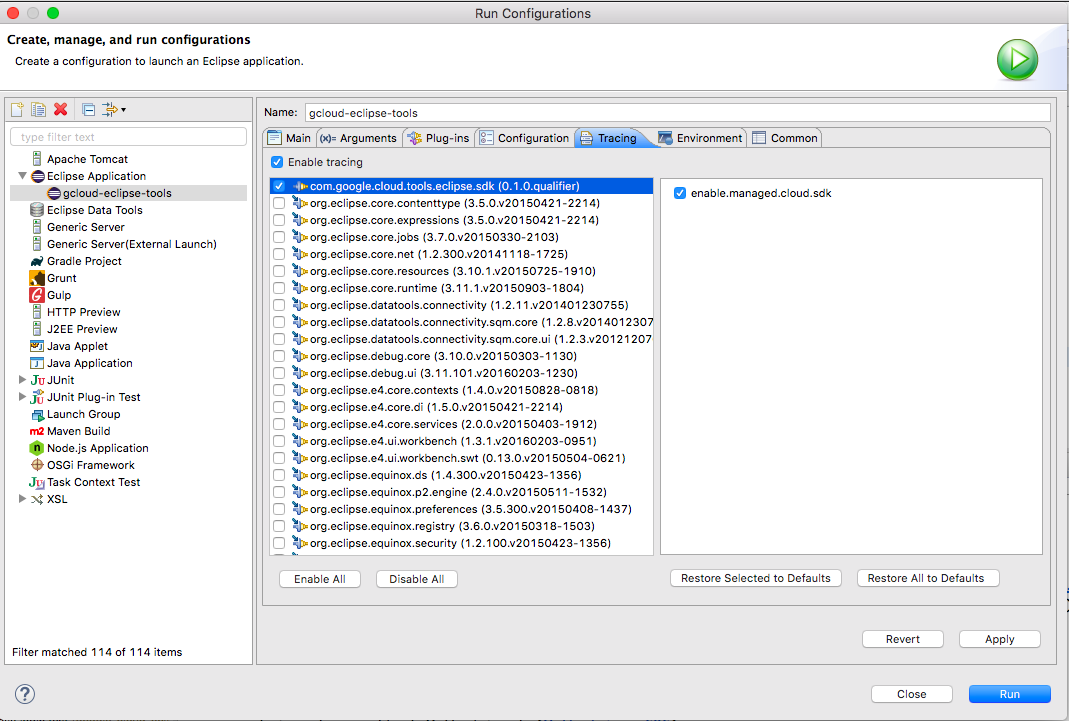Switch to Main tab
The width and height of the screenshot is (1069, 721).
tap(290, 138)
